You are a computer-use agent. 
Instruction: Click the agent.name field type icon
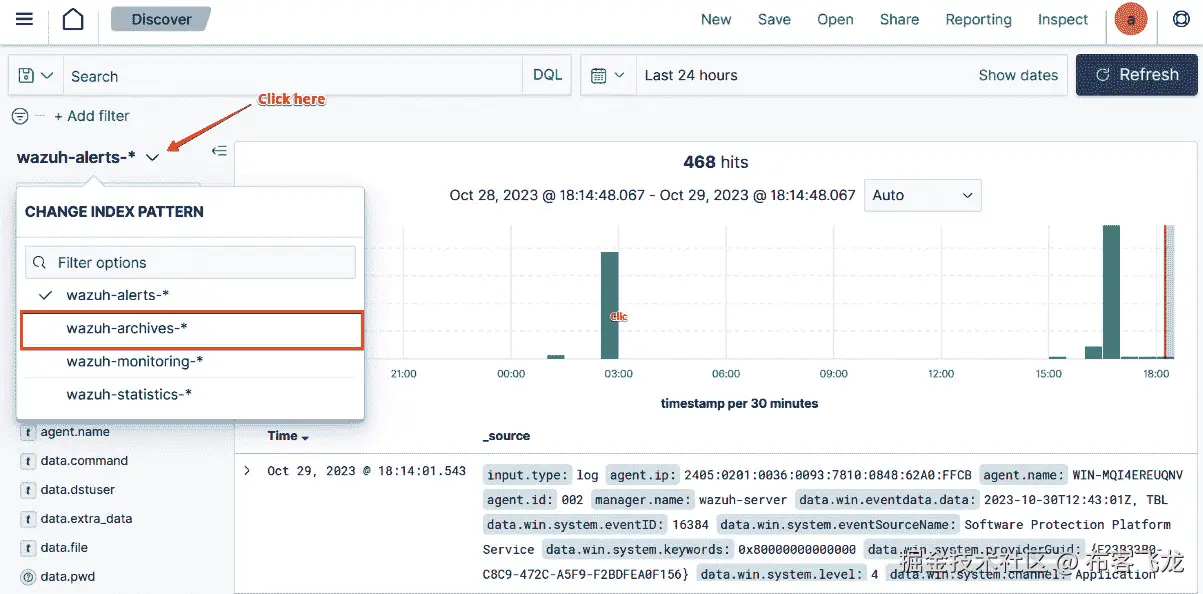click(28, 433)
